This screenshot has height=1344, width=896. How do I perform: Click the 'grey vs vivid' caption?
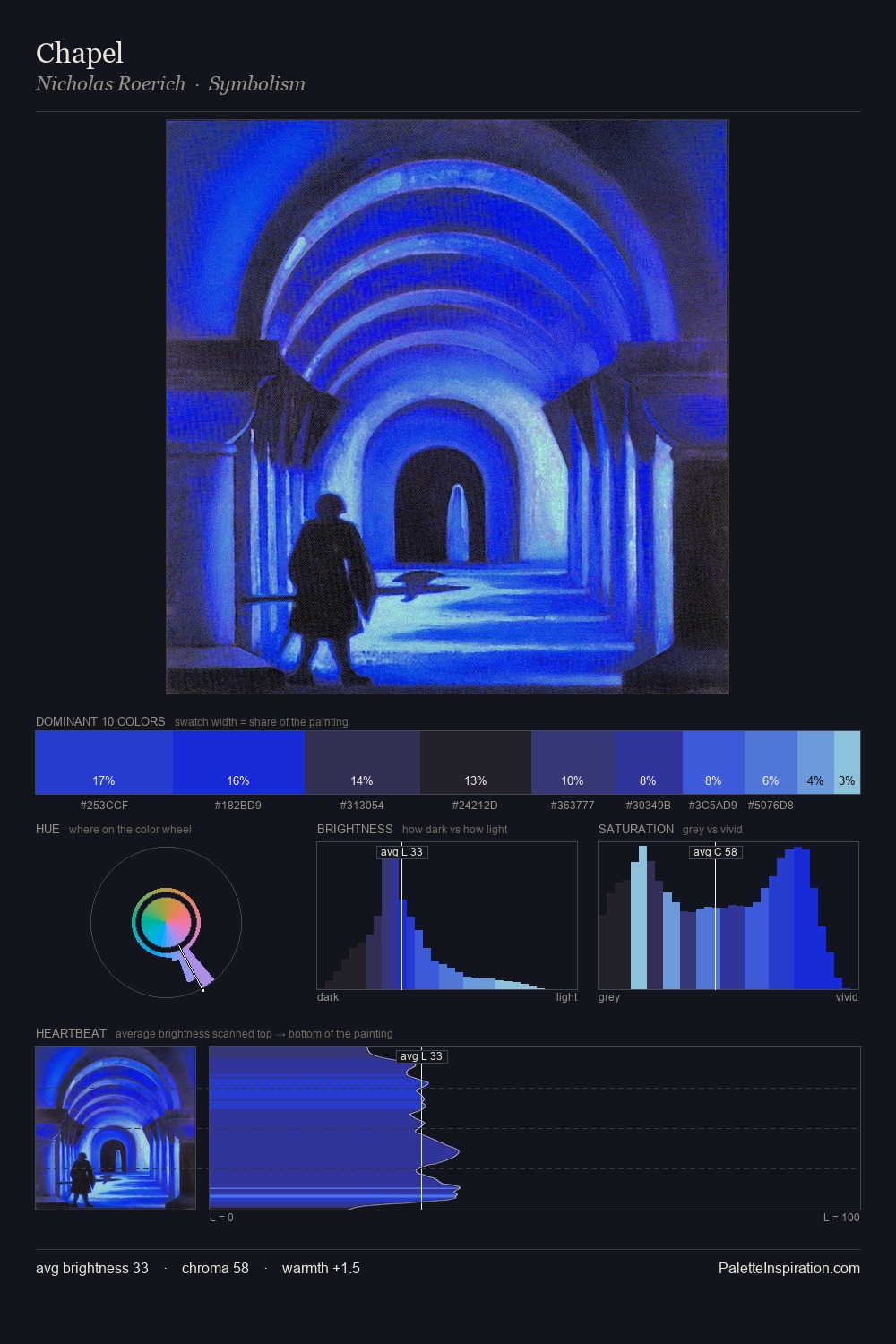point(712,830)
